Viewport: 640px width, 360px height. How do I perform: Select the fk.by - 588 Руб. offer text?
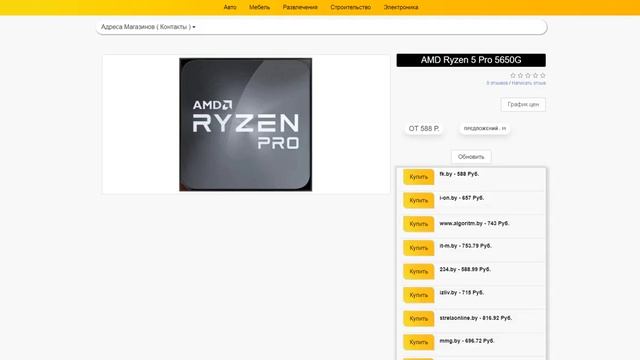point(459,174)
